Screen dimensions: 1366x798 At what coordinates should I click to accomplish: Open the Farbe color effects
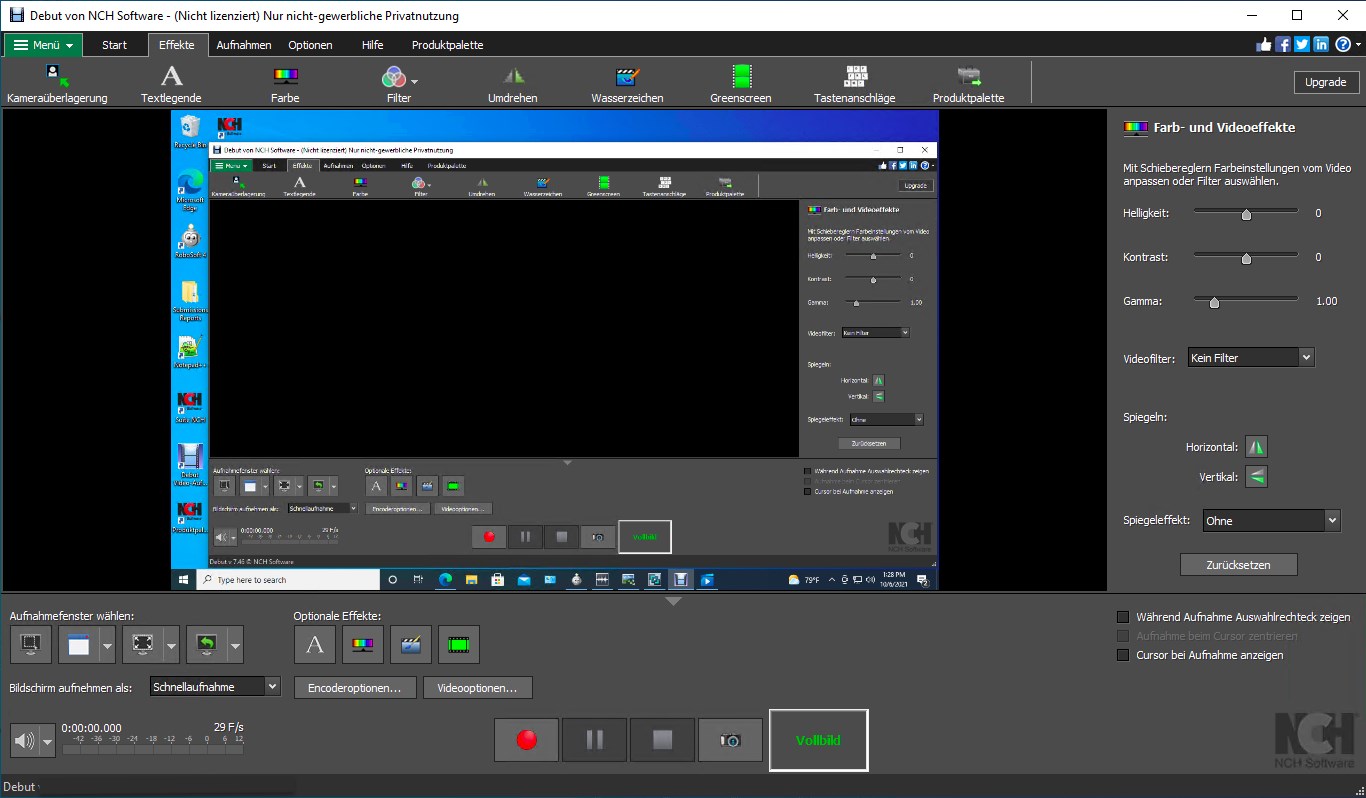pos(285,83)
